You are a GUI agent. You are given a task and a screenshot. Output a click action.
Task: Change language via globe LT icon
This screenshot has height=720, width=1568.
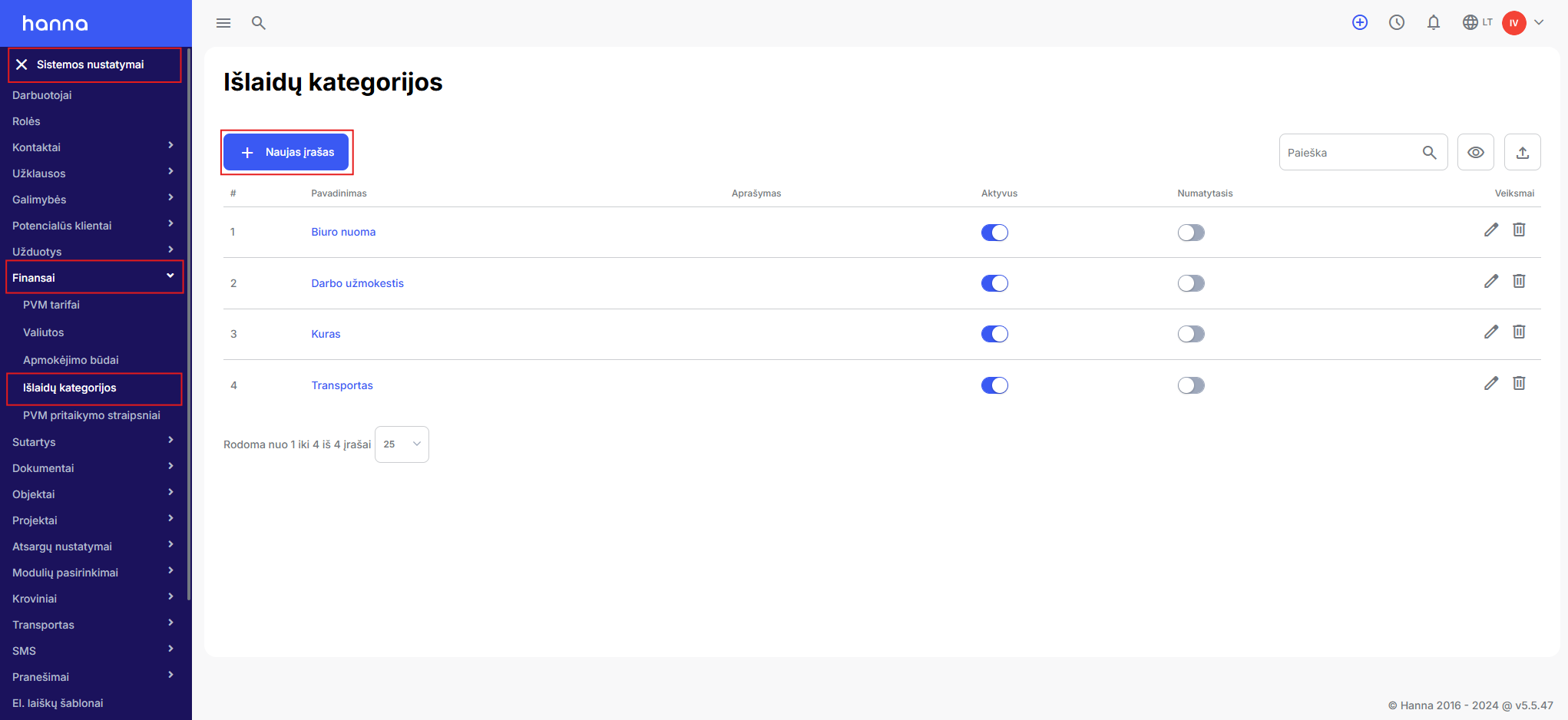(x=1477, y=22)
